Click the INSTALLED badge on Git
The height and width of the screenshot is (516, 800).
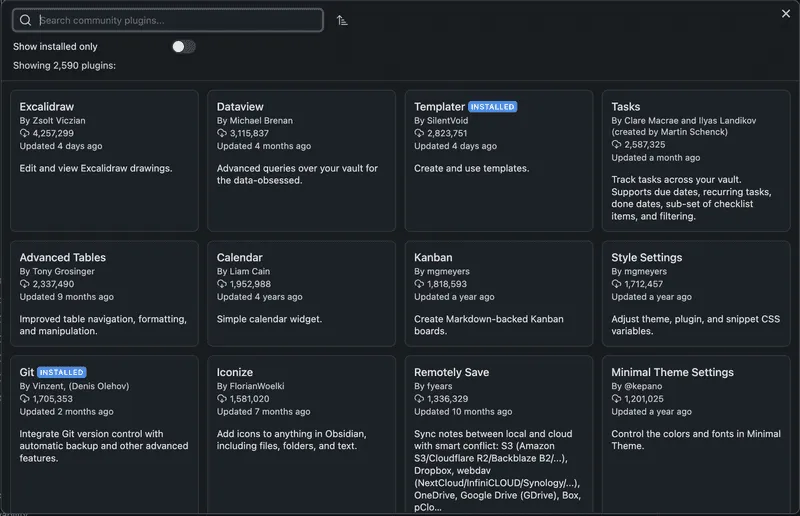[62, 372]
